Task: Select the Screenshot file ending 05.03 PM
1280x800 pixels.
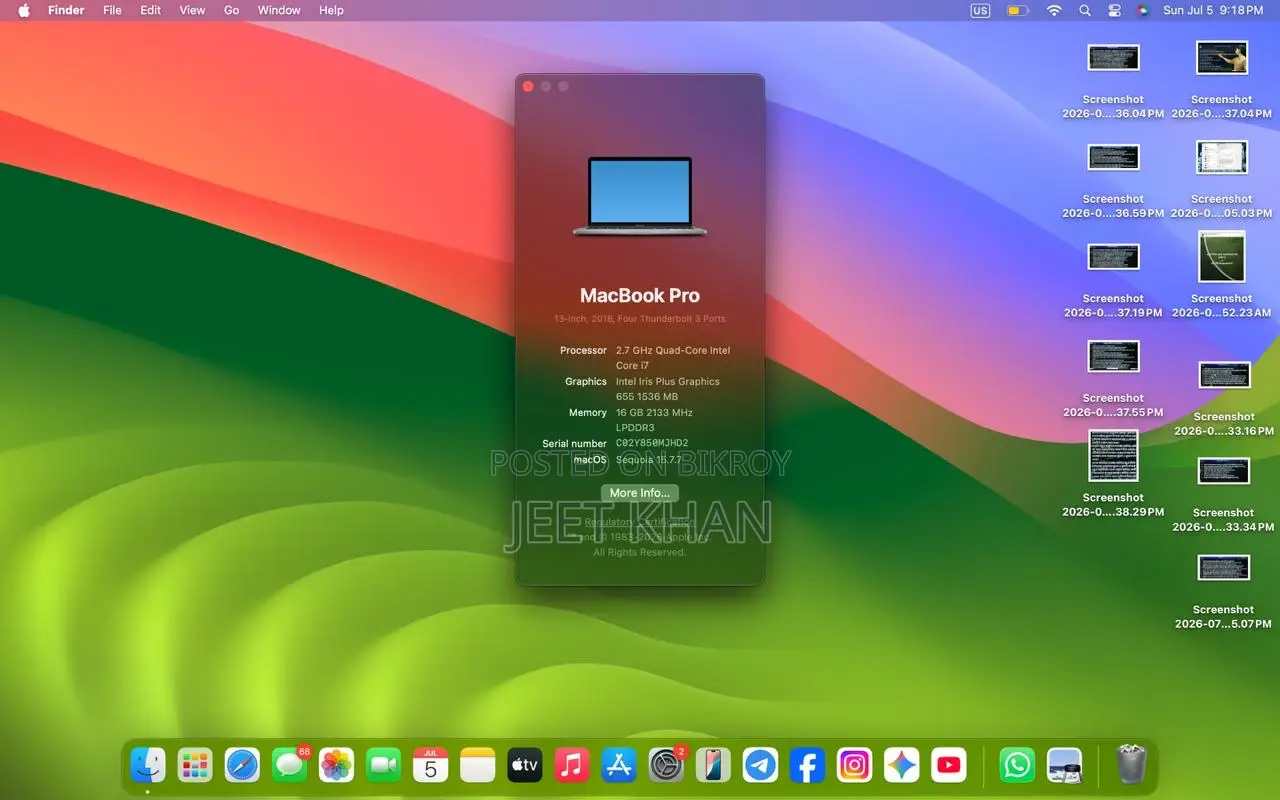Action: coord(1222,180)
